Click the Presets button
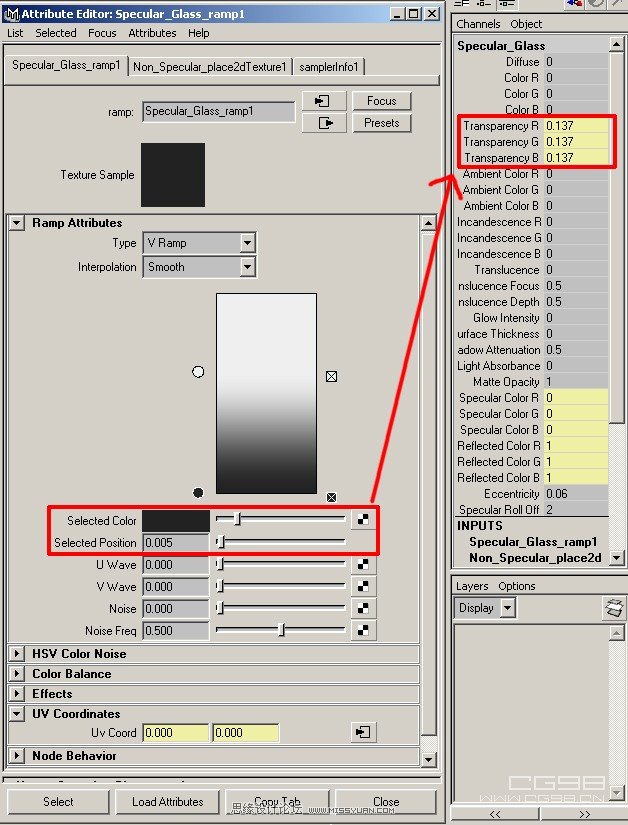This screenshot has height=825, width=628. point(381,123)
